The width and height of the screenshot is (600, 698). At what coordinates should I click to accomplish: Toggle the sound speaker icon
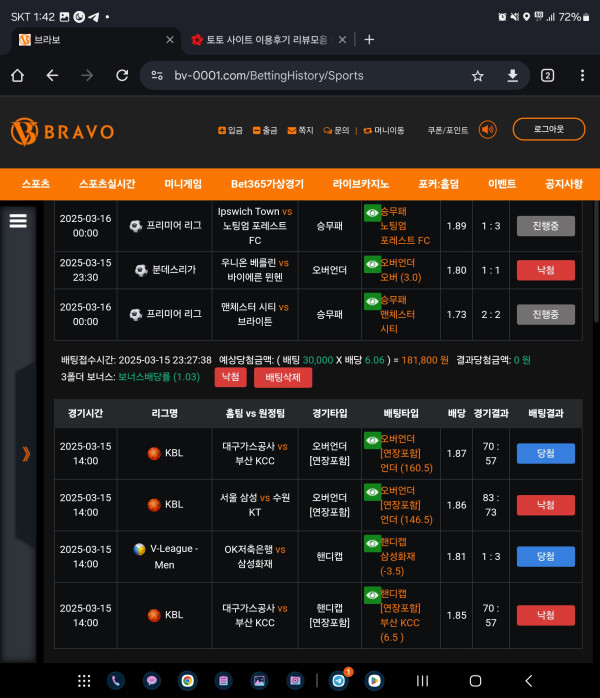coord(488,130)
